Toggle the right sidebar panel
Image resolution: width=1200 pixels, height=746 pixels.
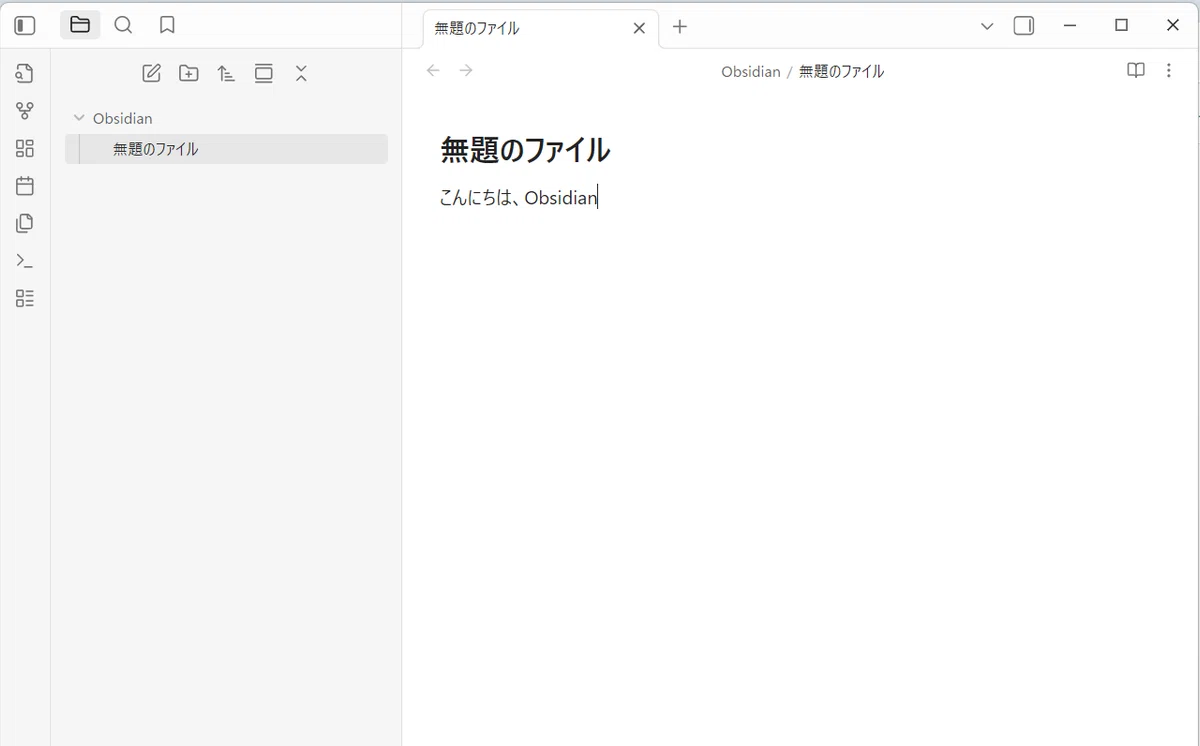click(x=1024, y=26)
